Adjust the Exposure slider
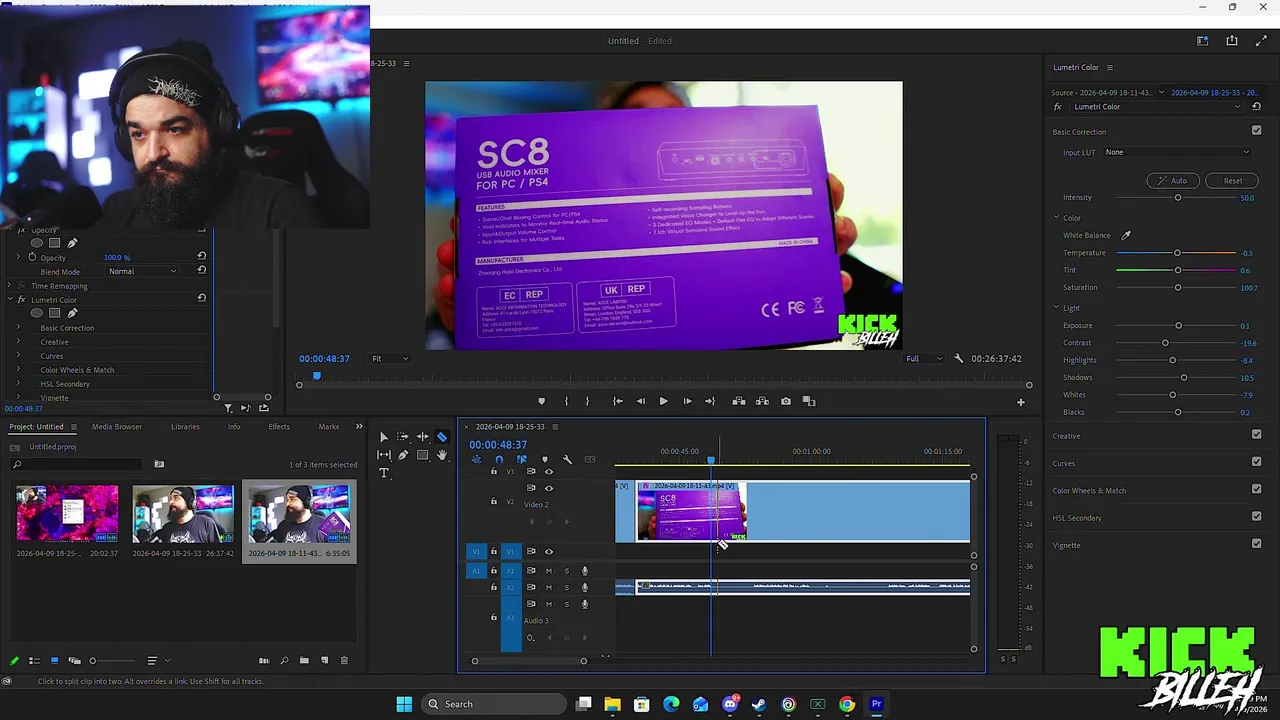Image resolution: width=1280 pixels, height=720 pixels. pos(1176,326)
